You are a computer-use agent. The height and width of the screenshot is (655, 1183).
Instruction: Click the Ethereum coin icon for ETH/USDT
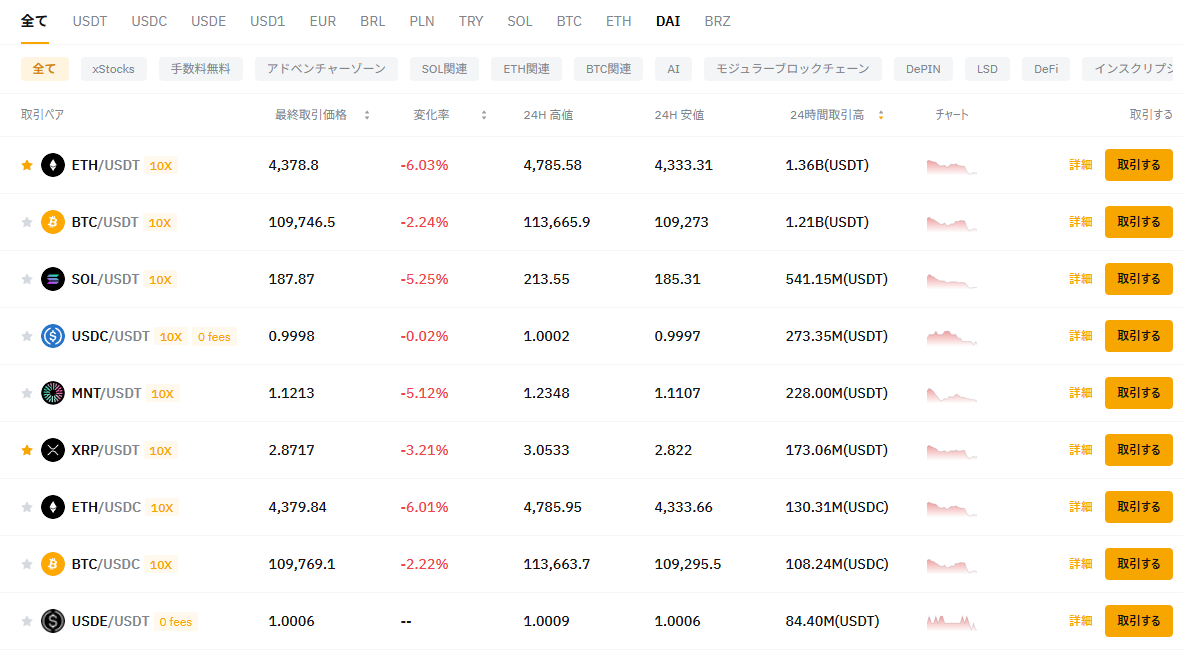click(53, 165)
